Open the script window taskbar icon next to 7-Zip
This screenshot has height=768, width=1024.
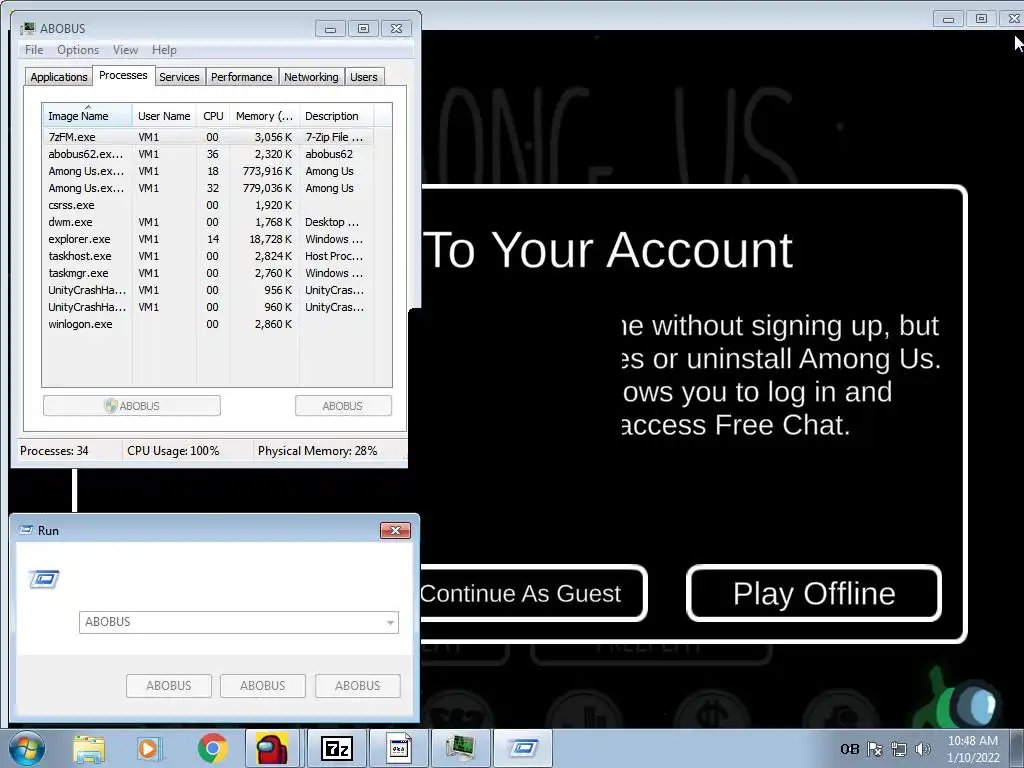(x=399, y=748)
